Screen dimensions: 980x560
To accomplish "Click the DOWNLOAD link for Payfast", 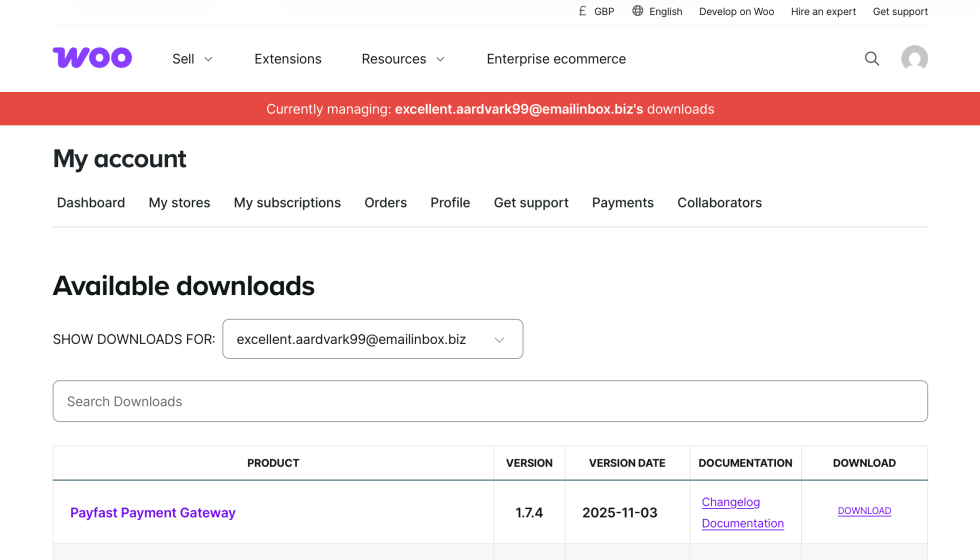I will tap(864, 511).
